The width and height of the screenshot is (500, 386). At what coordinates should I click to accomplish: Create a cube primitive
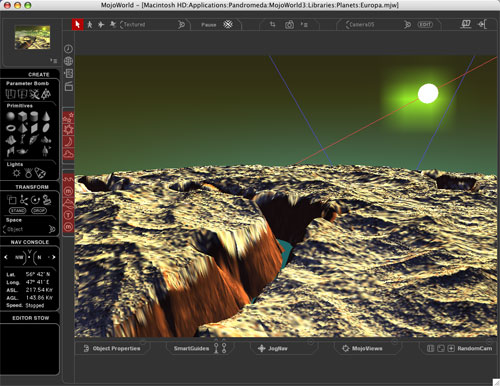(x=22, y=116)
